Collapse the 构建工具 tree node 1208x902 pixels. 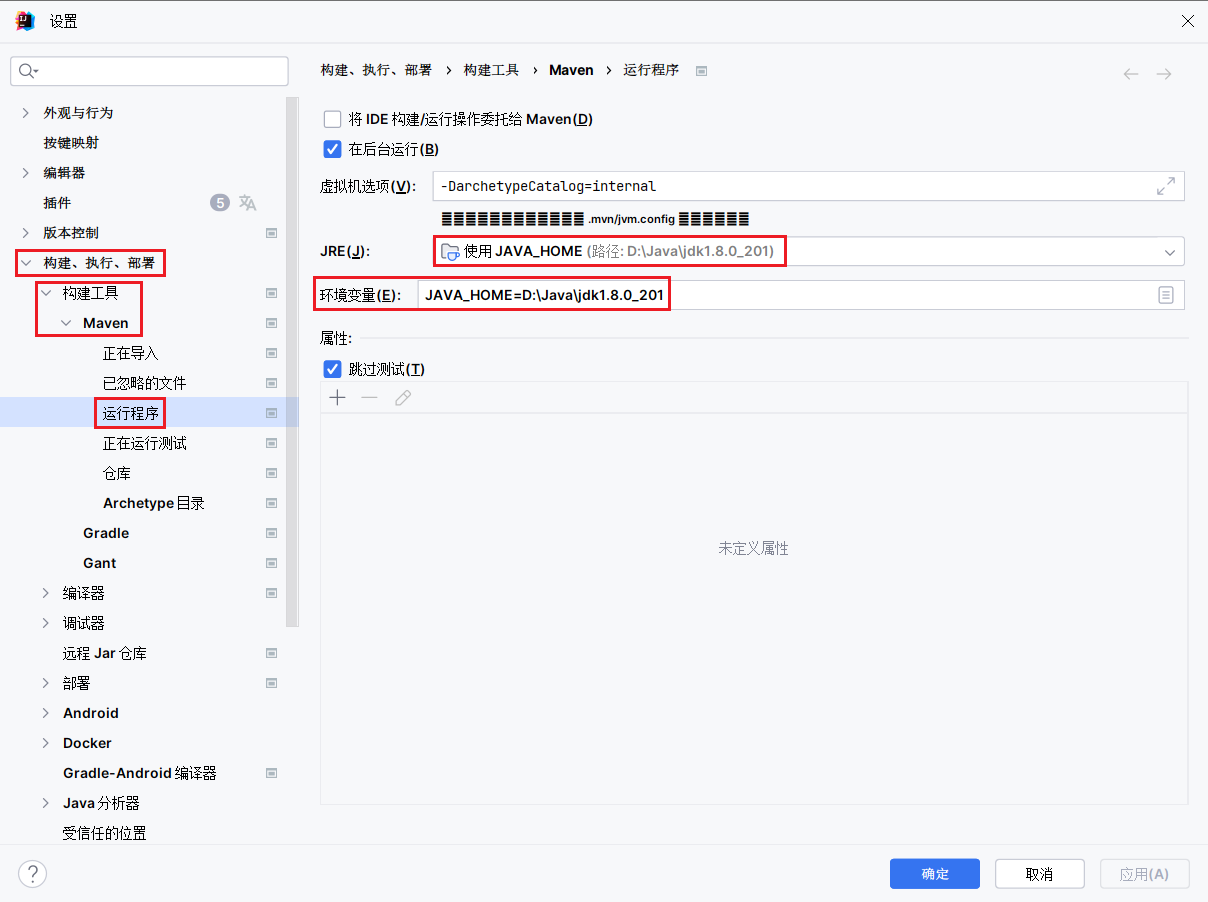coord(45,293)
